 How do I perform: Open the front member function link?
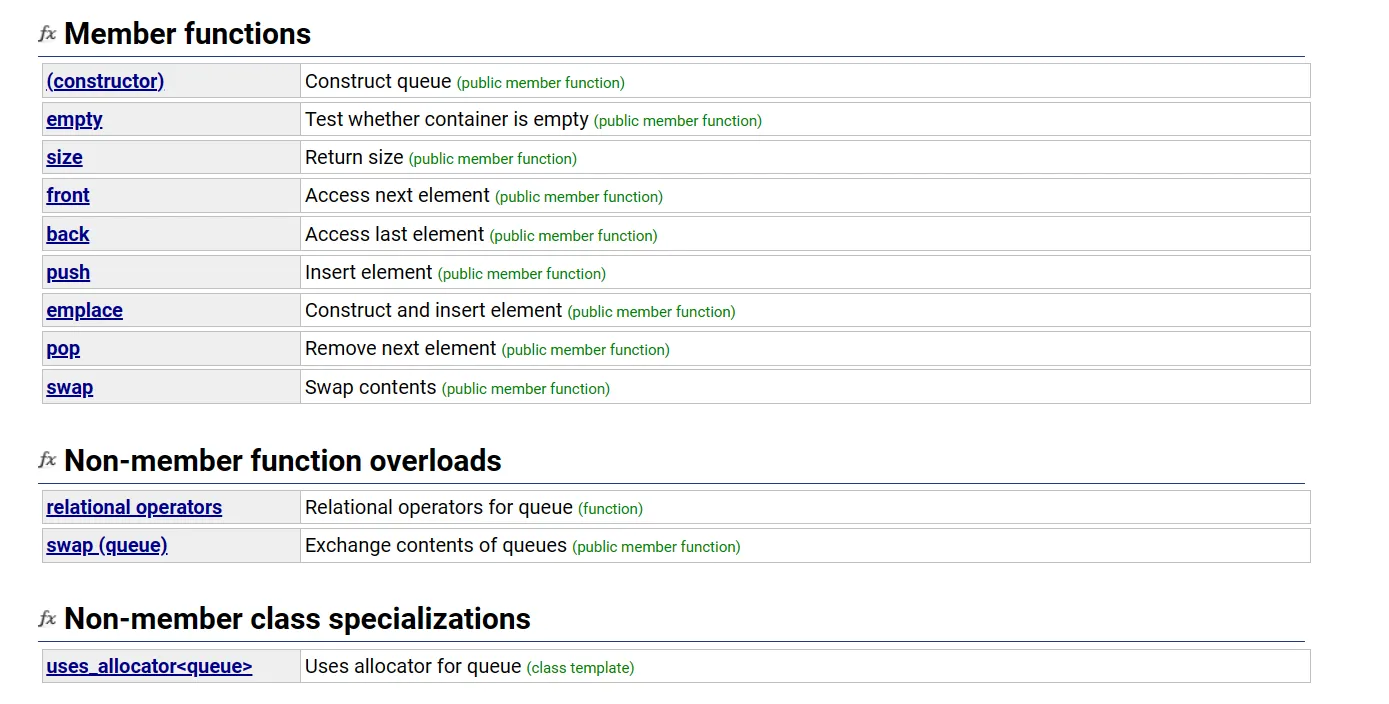tap(68, 195)
